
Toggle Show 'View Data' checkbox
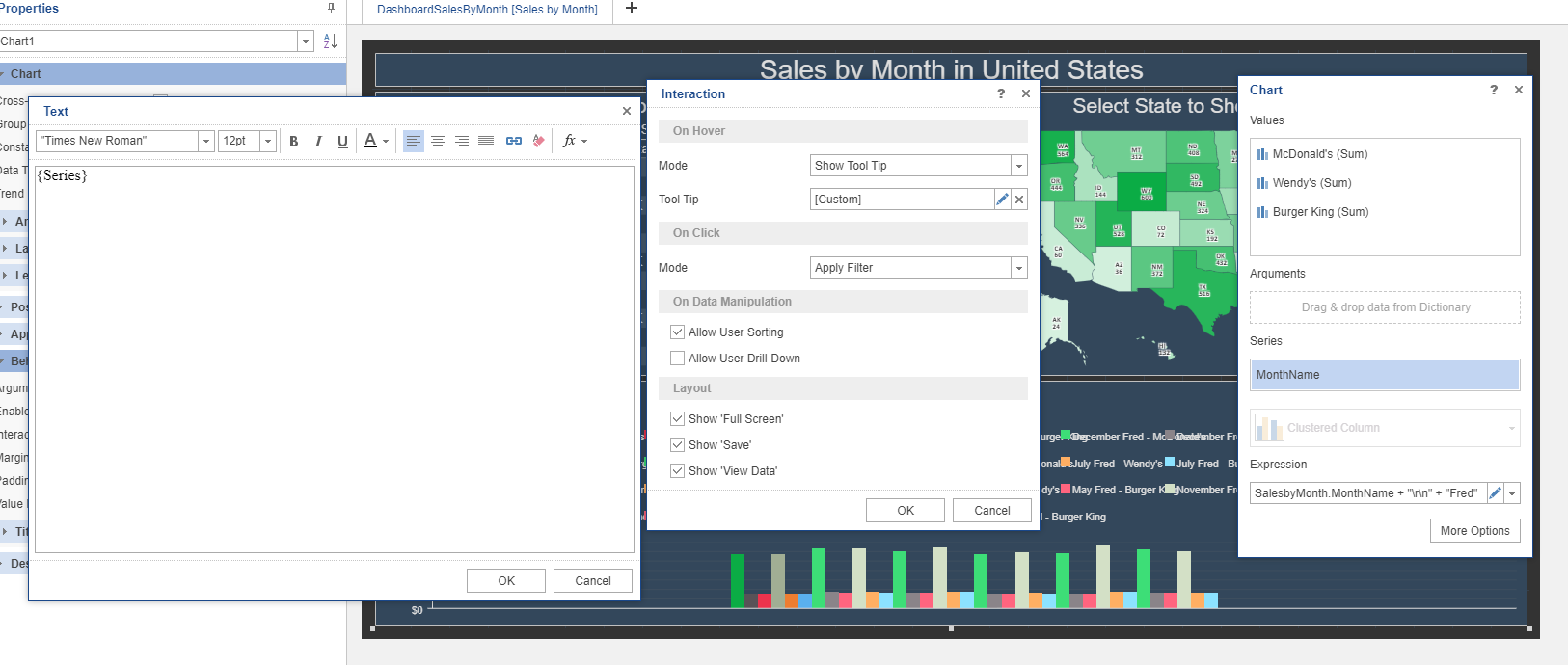pos(678,470)
